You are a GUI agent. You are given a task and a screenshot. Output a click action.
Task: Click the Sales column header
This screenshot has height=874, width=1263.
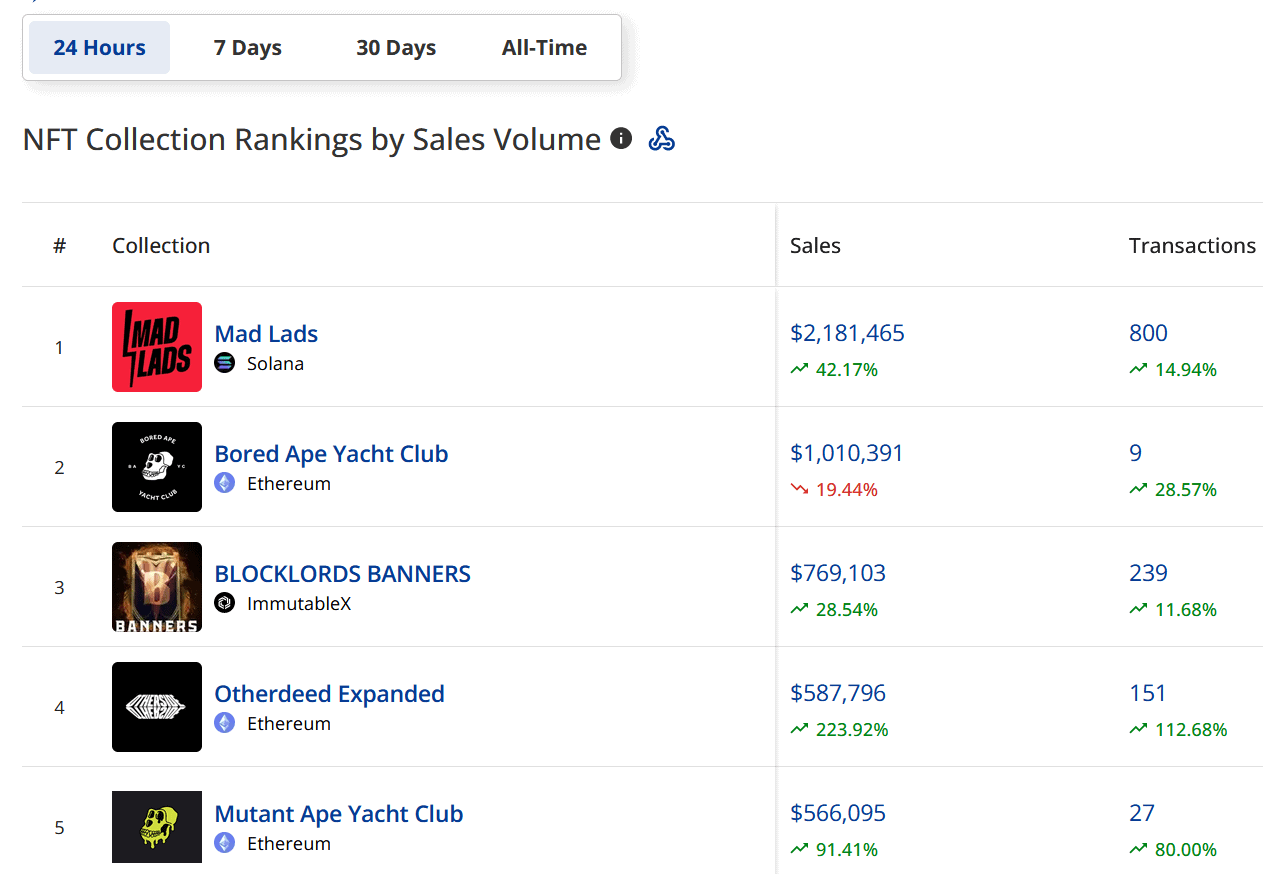point(815,246)
